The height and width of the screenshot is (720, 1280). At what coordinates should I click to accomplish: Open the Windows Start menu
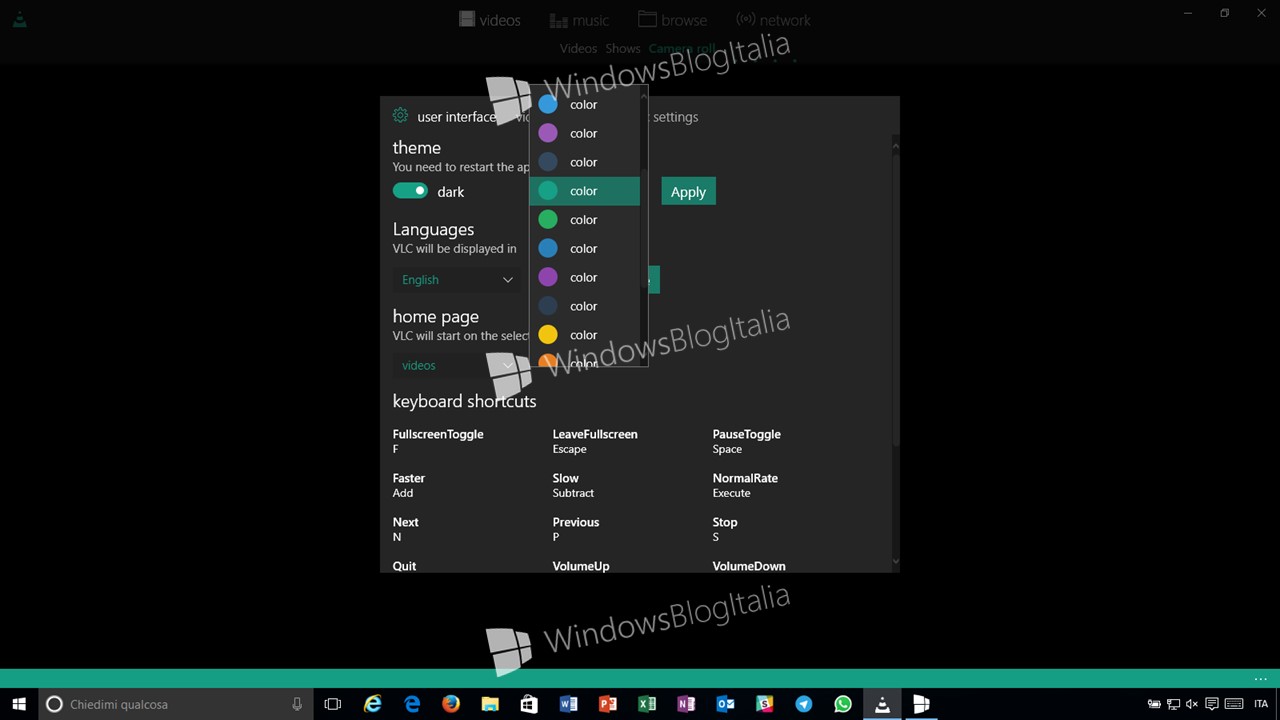pos(19,704)
